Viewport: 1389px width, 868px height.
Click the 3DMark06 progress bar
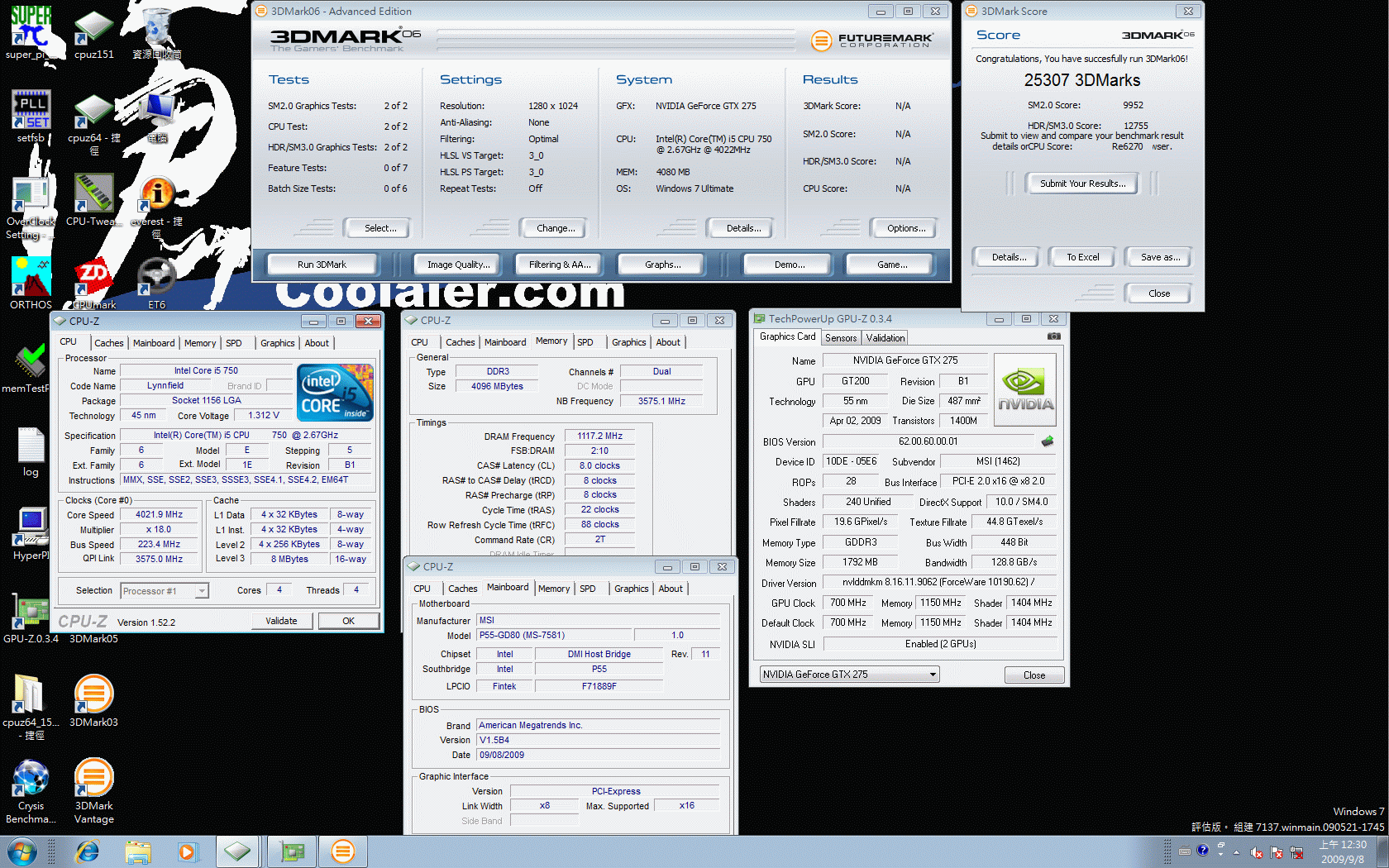point(616,41)
